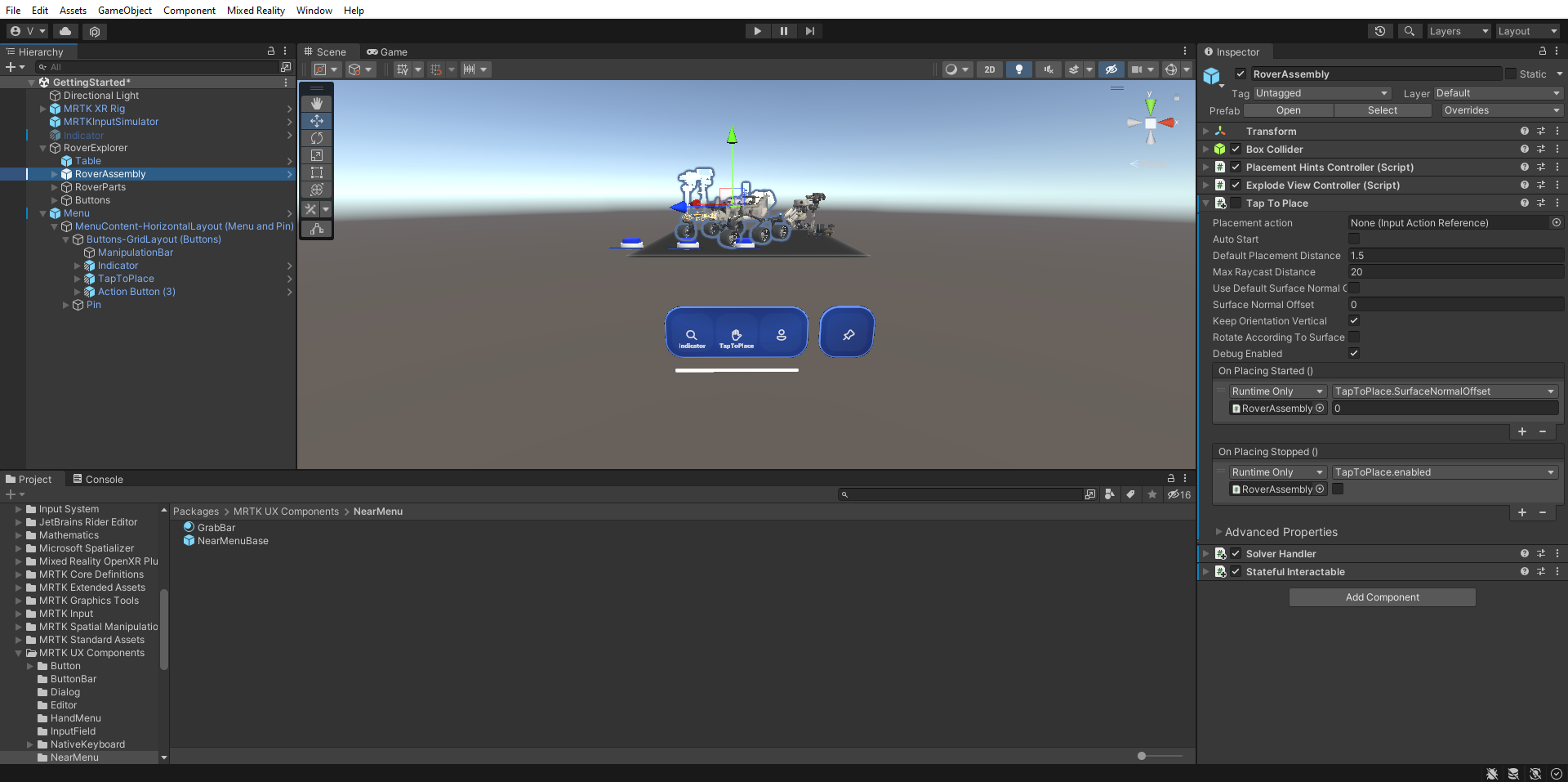Image resolution: width=1568 pixels, height=782 pixels.
Task: Click the Step forward button
Action: (809, 31)
